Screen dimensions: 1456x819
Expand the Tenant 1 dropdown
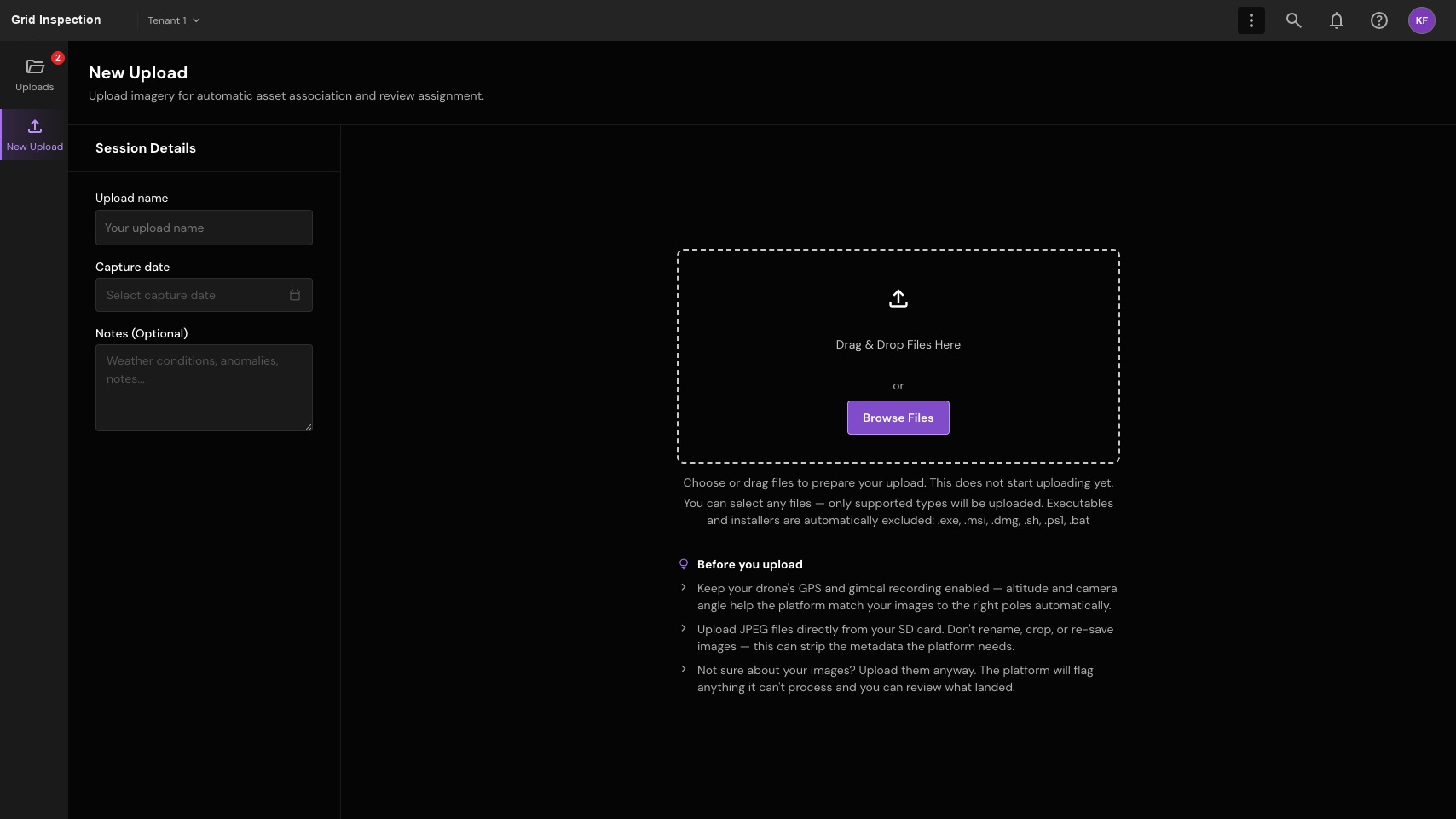[x=174, y=20]
